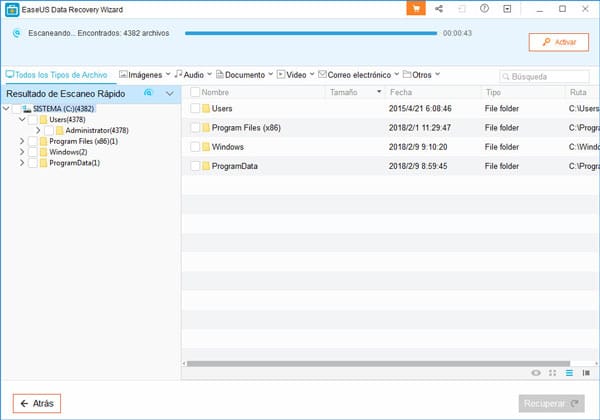
Task: Check the Users row checkbox in list
Action: [195, 108]
